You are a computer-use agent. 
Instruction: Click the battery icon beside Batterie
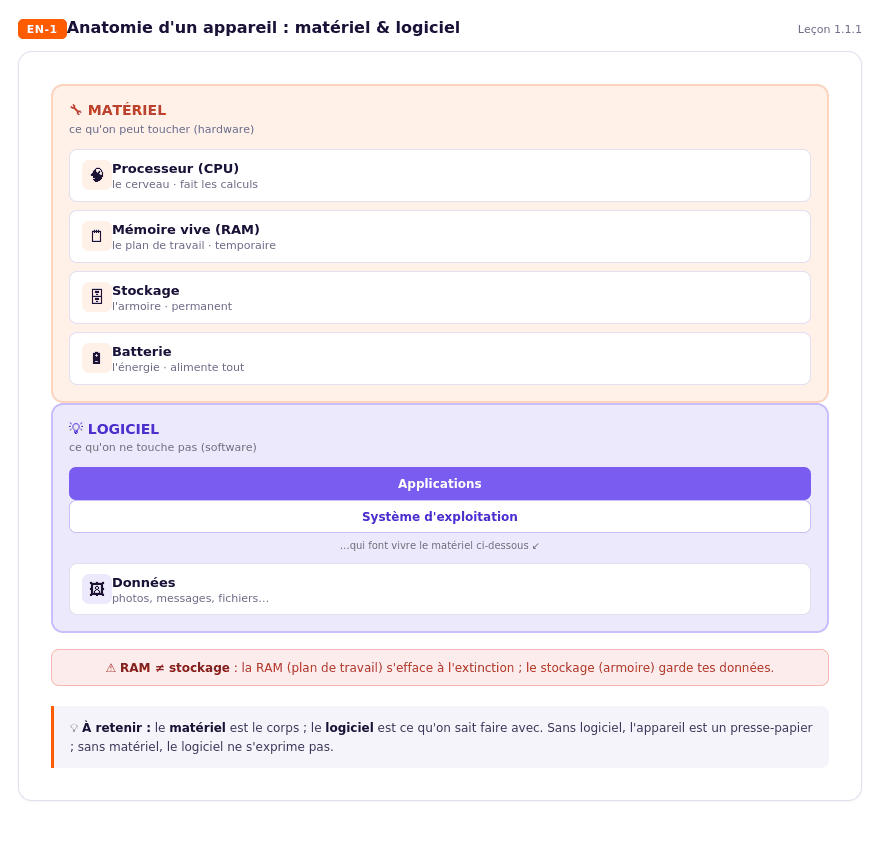click(x=97, y=358)
